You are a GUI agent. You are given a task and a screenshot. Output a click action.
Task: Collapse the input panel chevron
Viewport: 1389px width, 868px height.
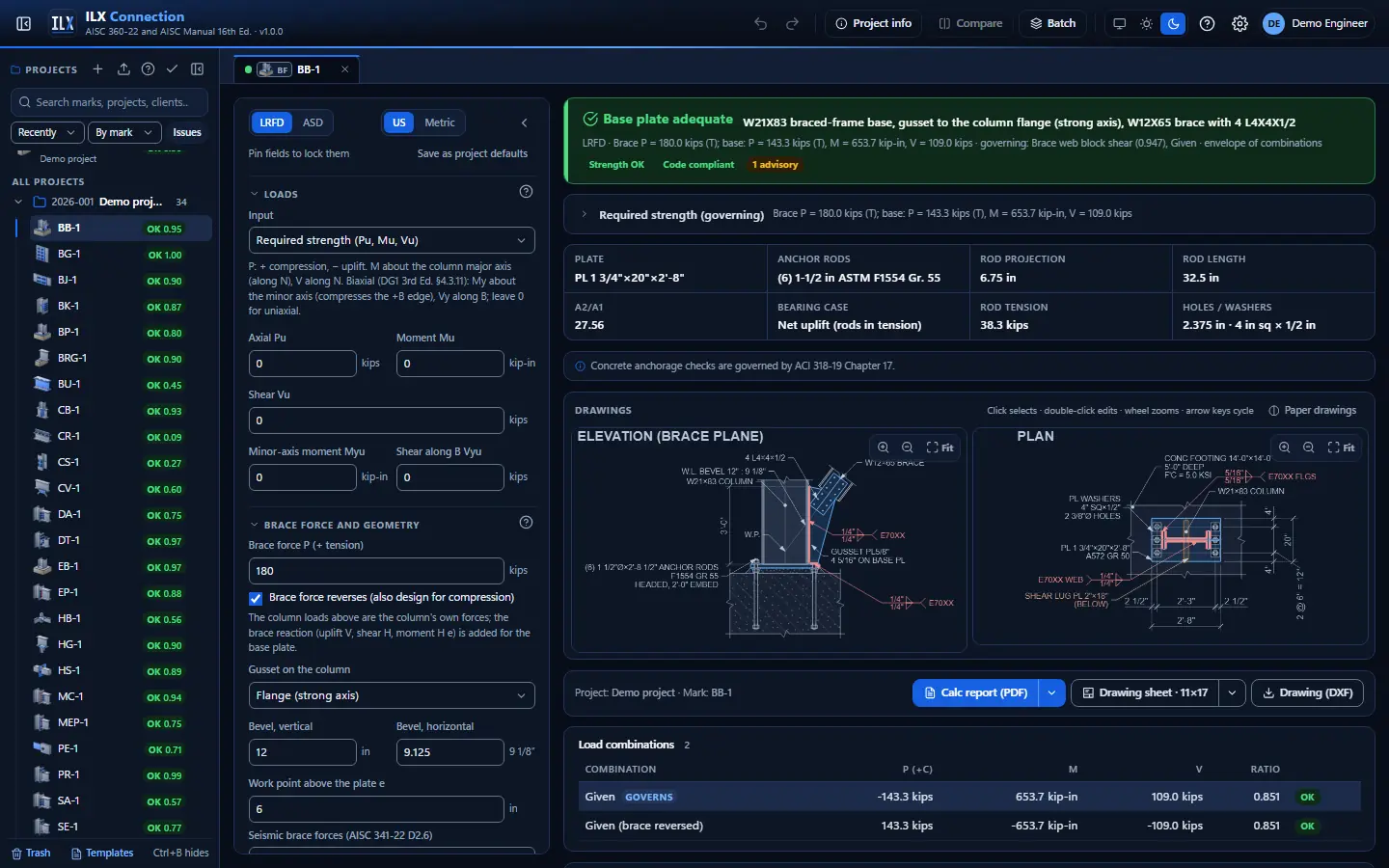pos(524,122)
